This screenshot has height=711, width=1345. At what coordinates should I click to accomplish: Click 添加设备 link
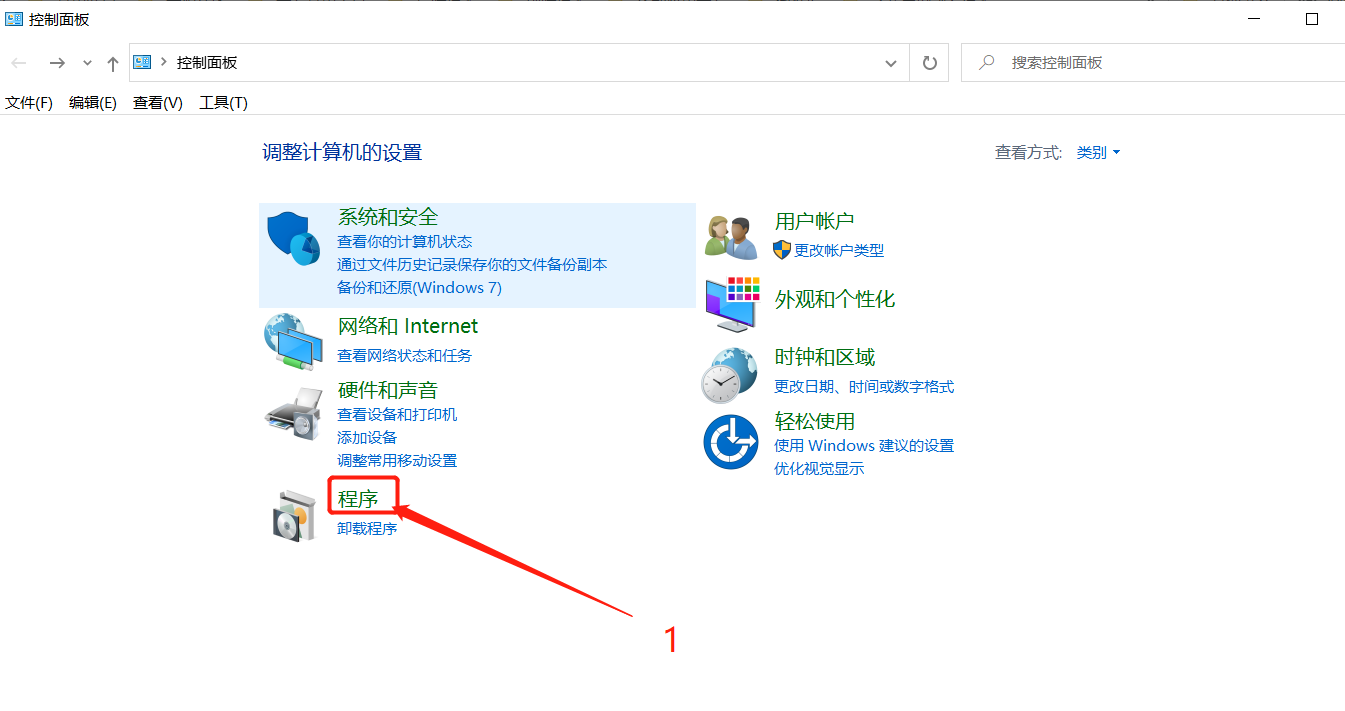coord(367,437)
